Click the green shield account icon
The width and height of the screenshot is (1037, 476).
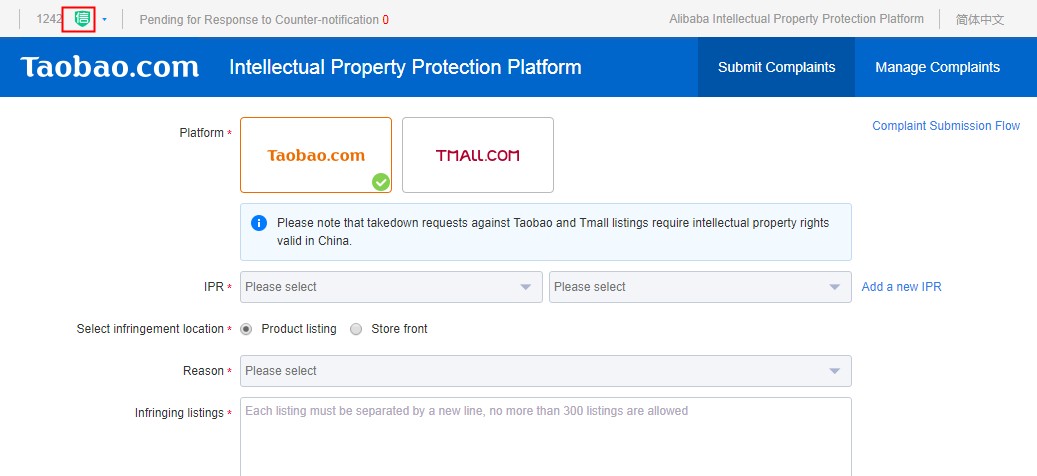(83, 19)
